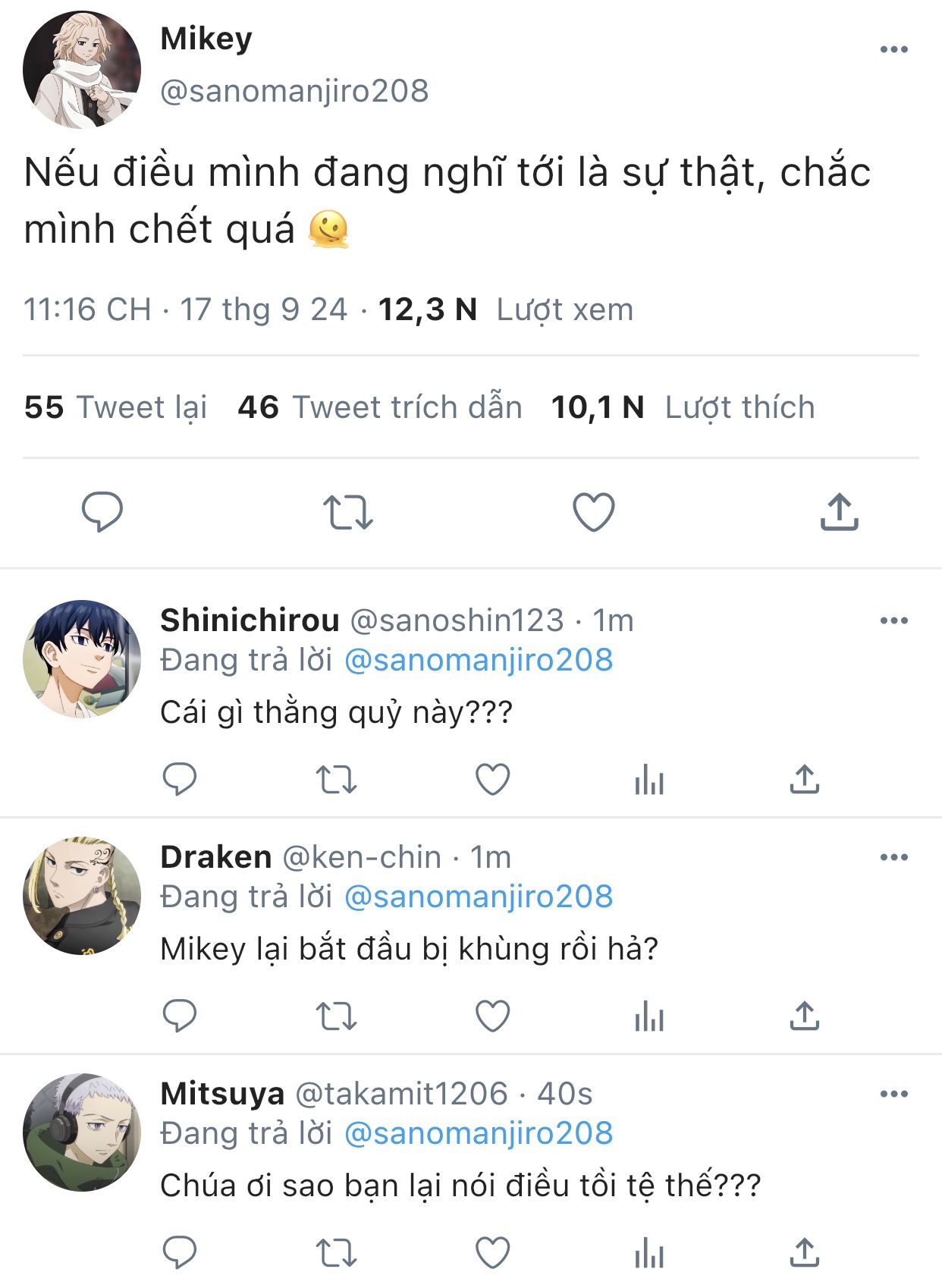Image resolution: width=942 pixels, height=1288 pixels.
Task: Open more options for Draken's reply
Action: pyautogui.click(x=893, y=858)
